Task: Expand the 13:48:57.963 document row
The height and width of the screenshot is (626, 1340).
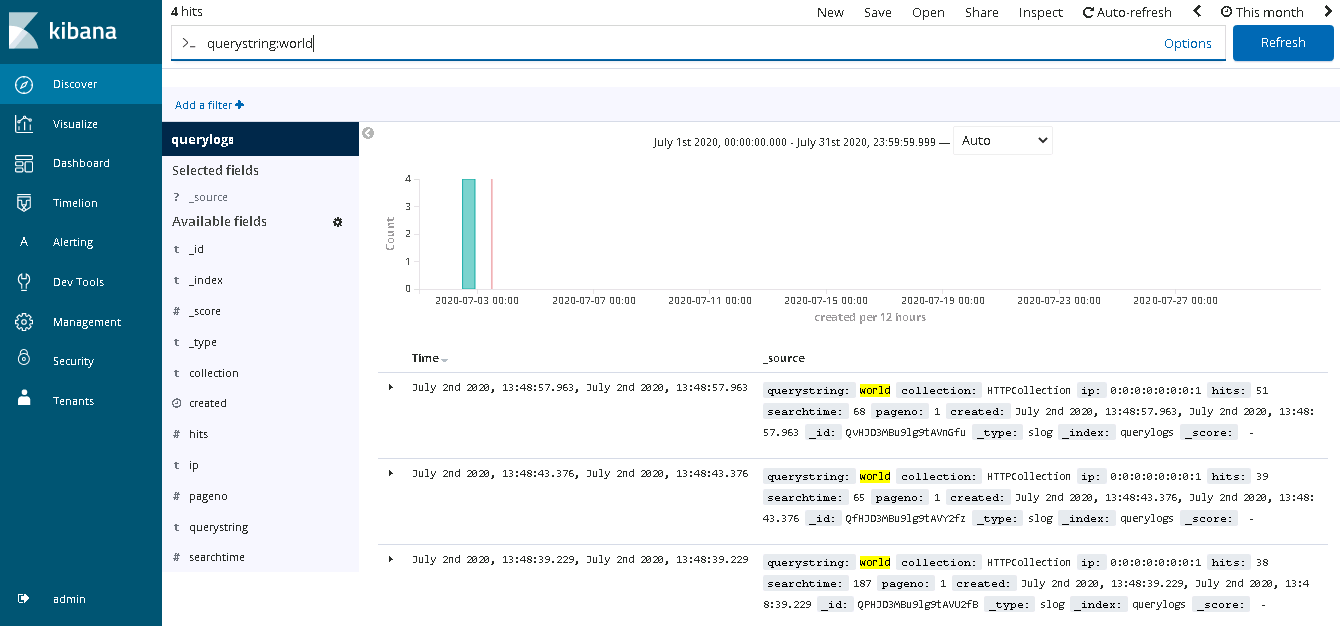Action: click(x=391, y=387)
